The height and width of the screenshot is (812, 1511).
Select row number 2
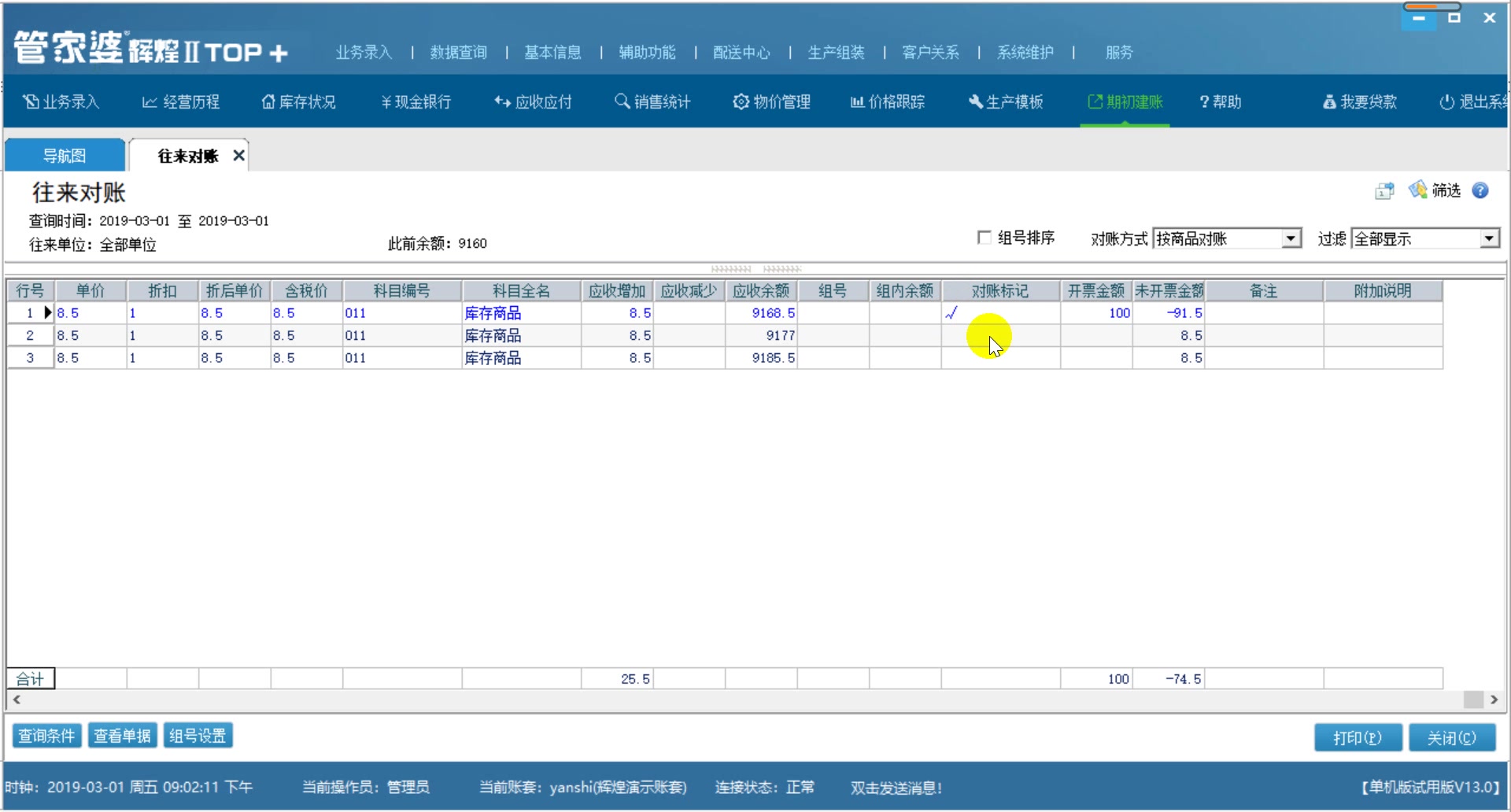click(30, 336)
